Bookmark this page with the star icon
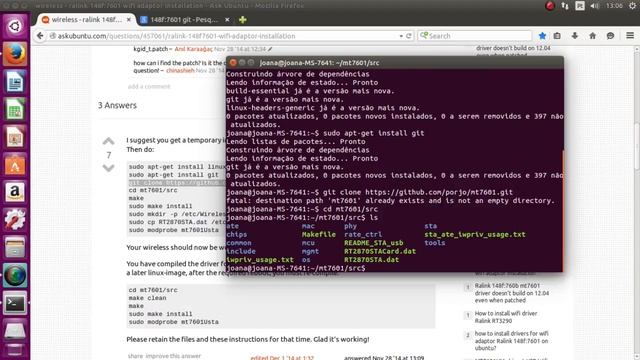Image resolution: width=640 pixels, height=360 pixels. click(542, 36)
